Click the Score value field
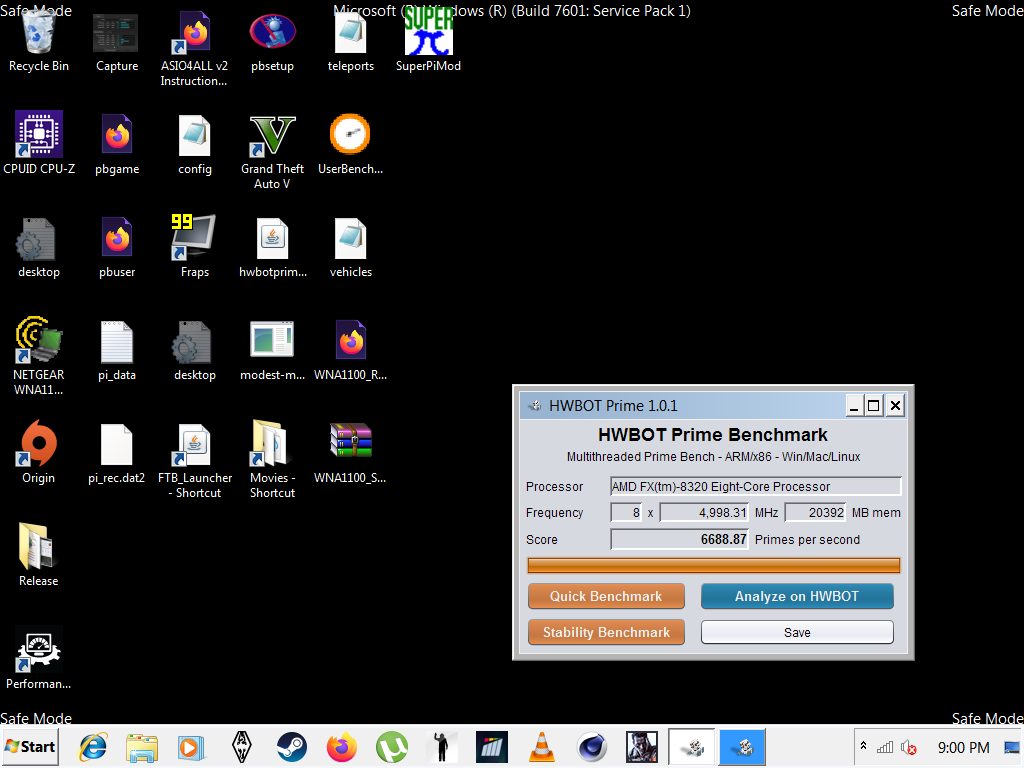Screen dimensions: 1024x768 (x=679, y=539)
